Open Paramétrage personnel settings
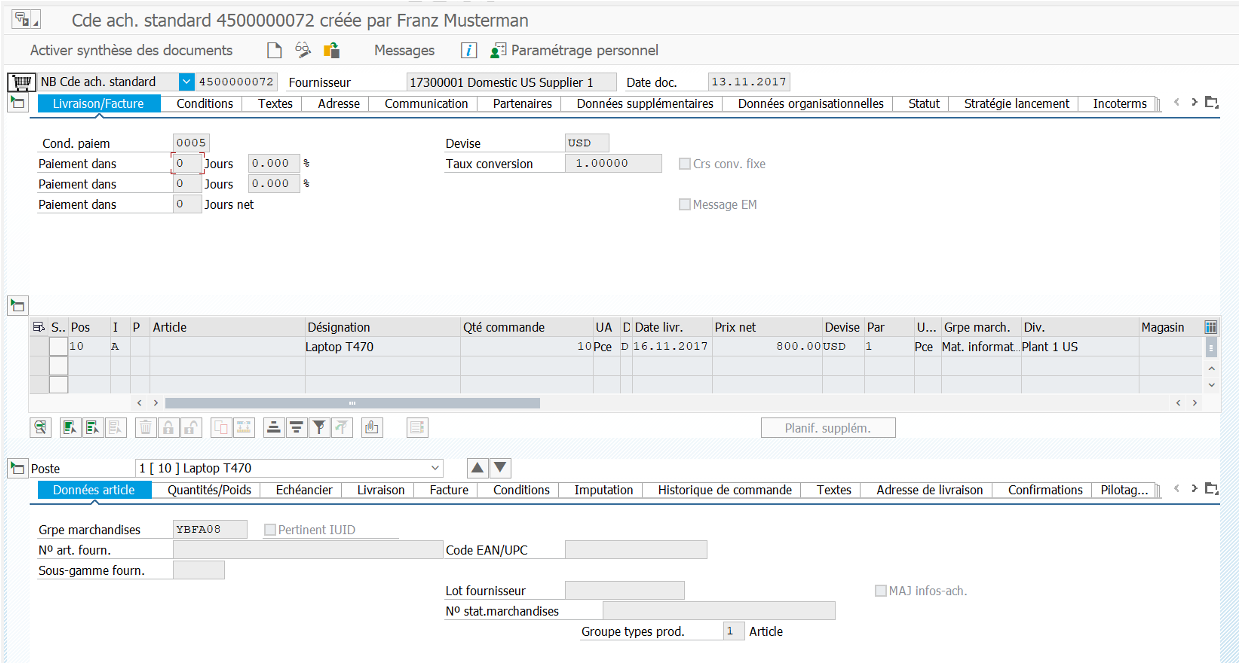The image size is (1240, 664). 584,50
